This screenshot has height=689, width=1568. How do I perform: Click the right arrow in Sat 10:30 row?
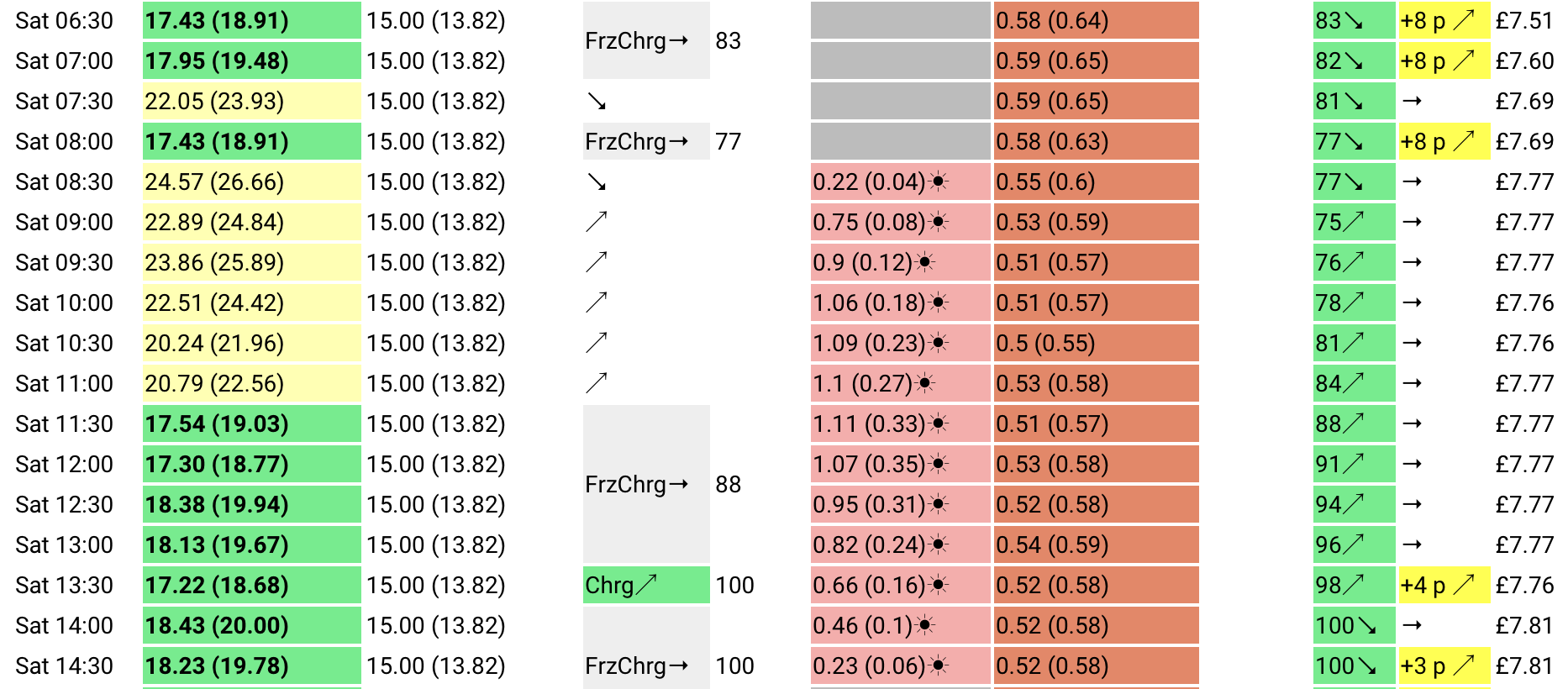[x=1413, y=343]
